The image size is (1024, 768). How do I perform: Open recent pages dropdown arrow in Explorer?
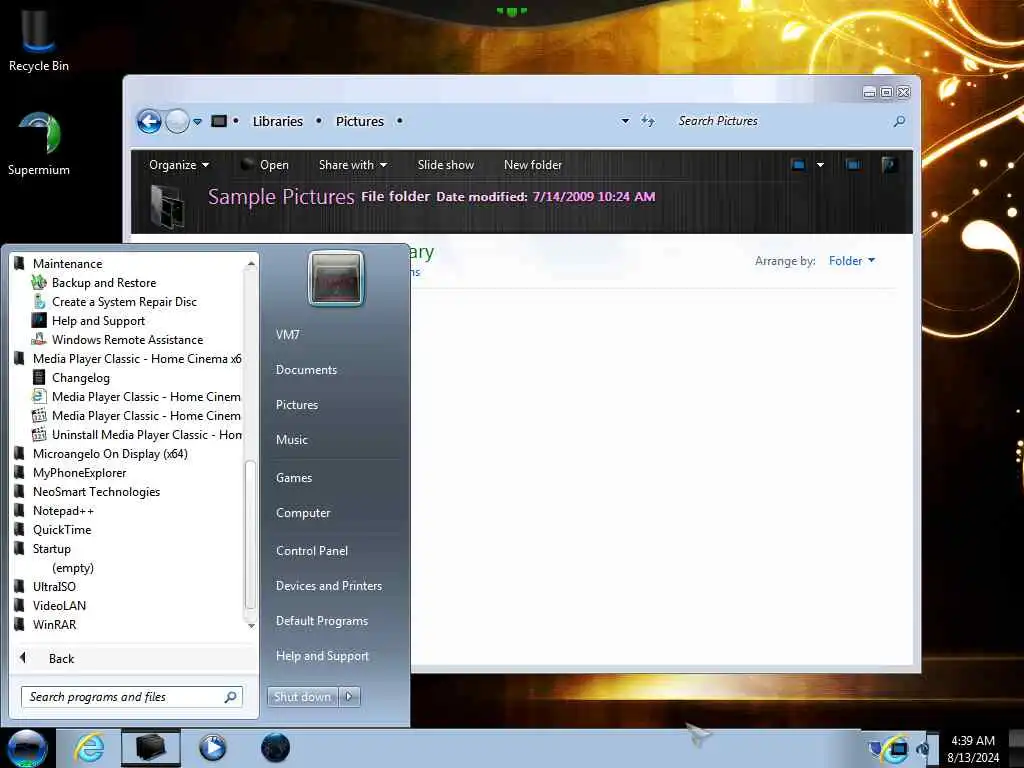coord(197,121)
